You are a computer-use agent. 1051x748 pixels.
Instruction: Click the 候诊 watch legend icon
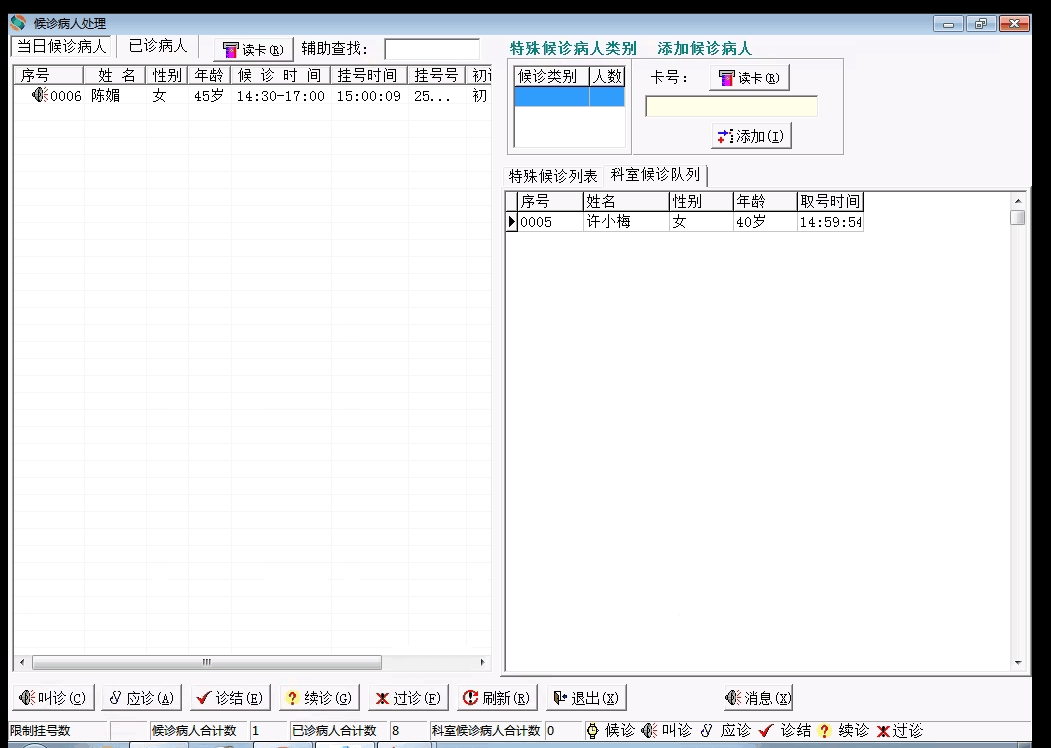[593, 731]
